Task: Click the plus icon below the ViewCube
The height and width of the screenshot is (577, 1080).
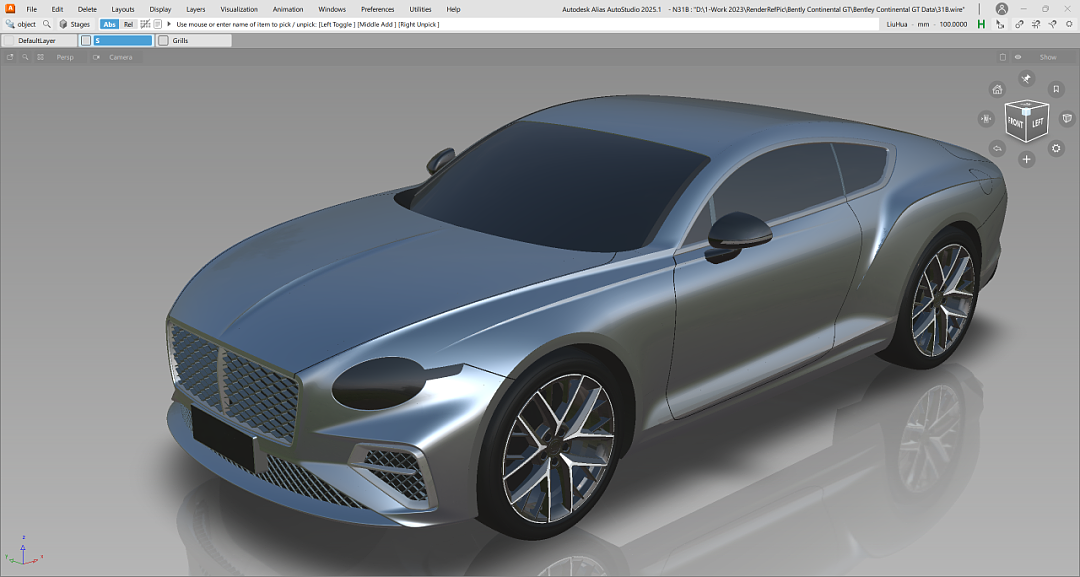Action: [x=1026, y=159]
